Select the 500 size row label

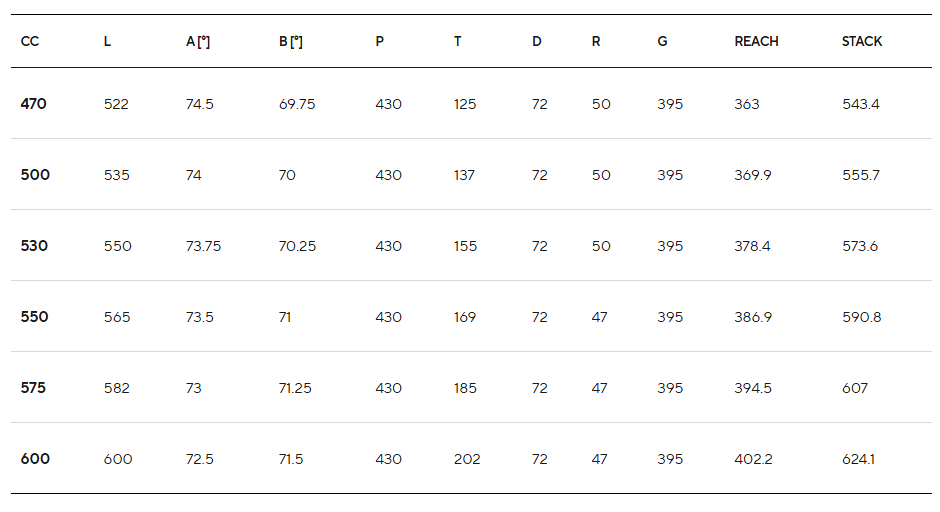(35, 175)
